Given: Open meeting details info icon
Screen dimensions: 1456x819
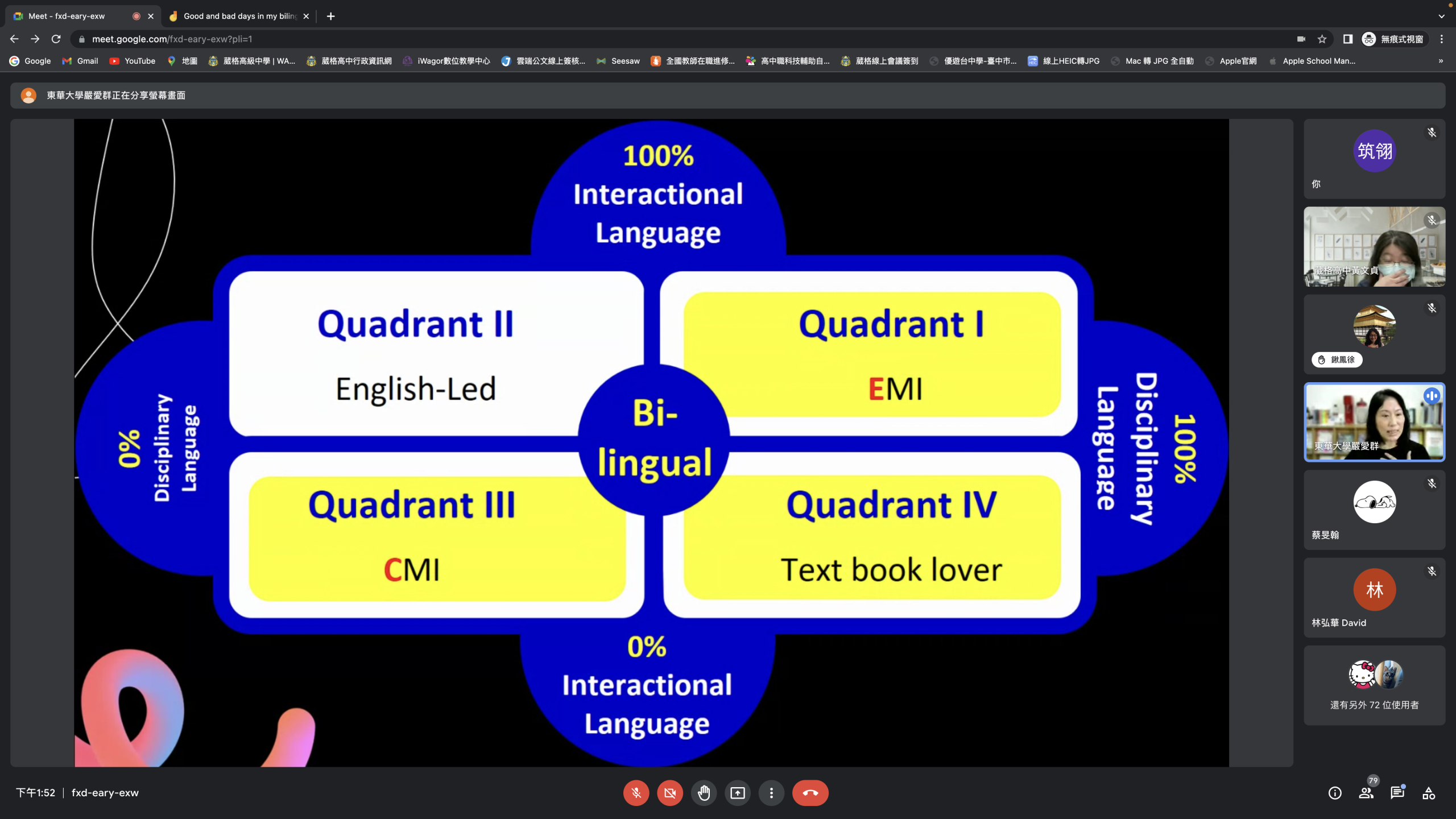Looking at the screenshot, I should (x=1335, y=793).
